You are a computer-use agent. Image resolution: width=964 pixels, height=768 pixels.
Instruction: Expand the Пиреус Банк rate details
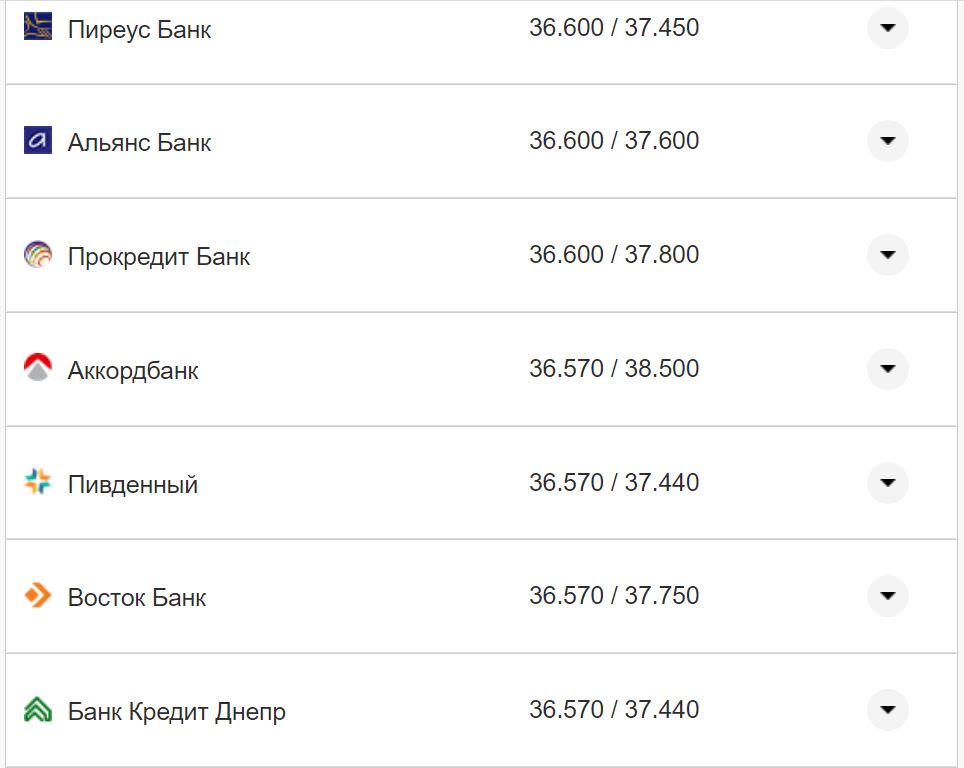click(x=887, y=28)
